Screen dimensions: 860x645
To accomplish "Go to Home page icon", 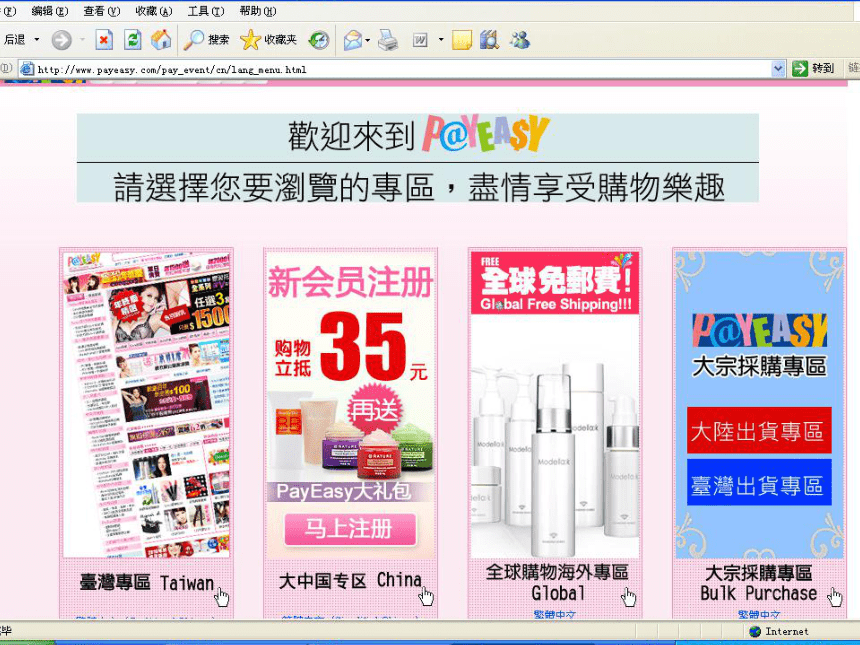I will [161, 40].
